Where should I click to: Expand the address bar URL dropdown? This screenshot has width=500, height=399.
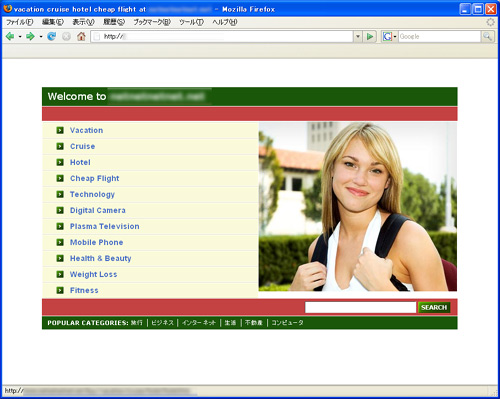358,36
